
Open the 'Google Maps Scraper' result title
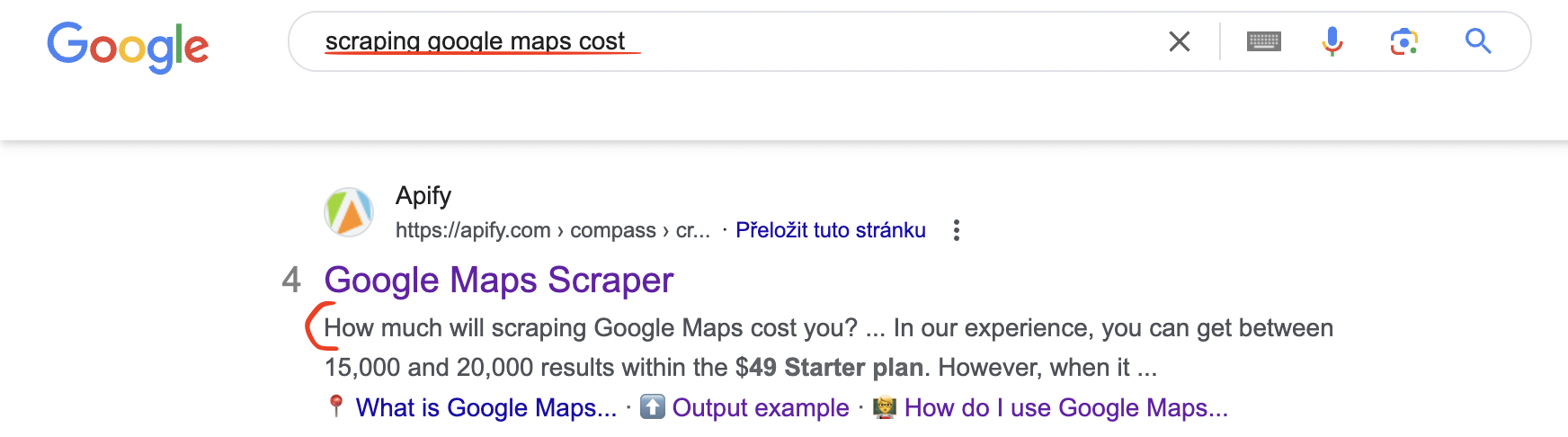click(x=498, y=281)
